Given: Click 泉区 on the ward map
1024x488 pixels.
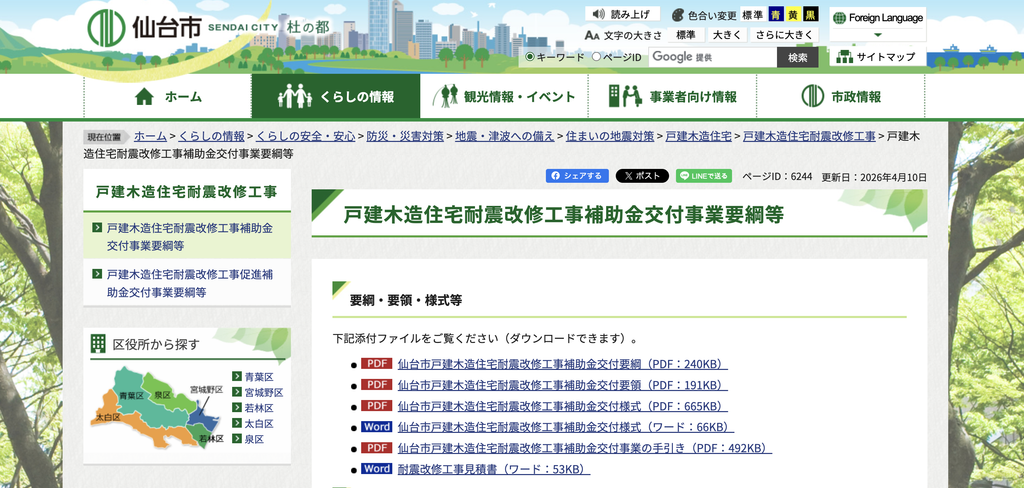Looking at the screenshot, I should [x=163, y=395].
